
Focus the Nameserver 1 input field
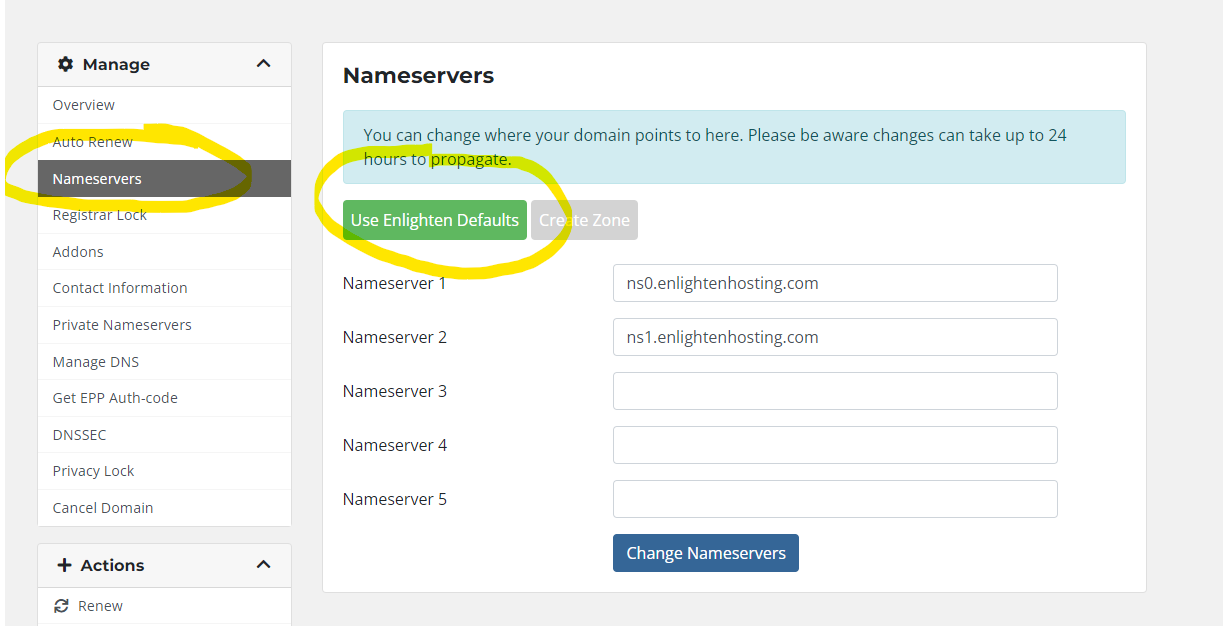[835, 283]
